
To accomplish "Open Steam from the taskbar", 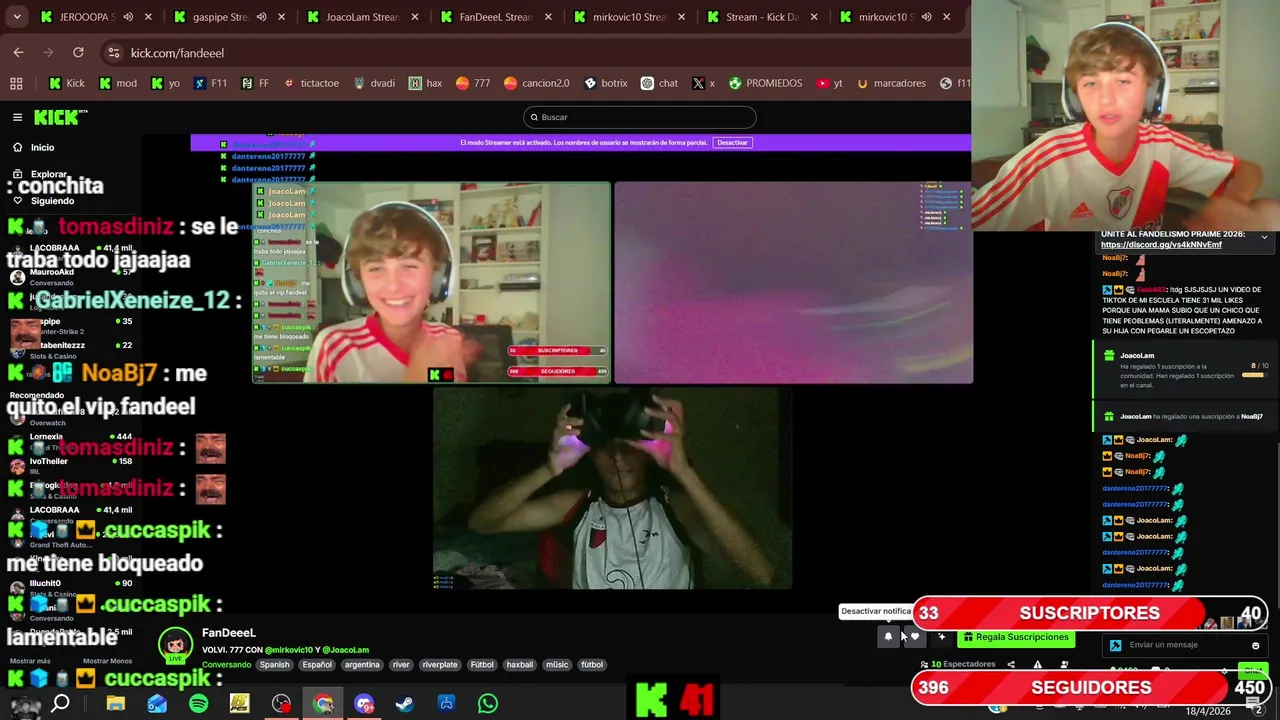I will 404,704.
